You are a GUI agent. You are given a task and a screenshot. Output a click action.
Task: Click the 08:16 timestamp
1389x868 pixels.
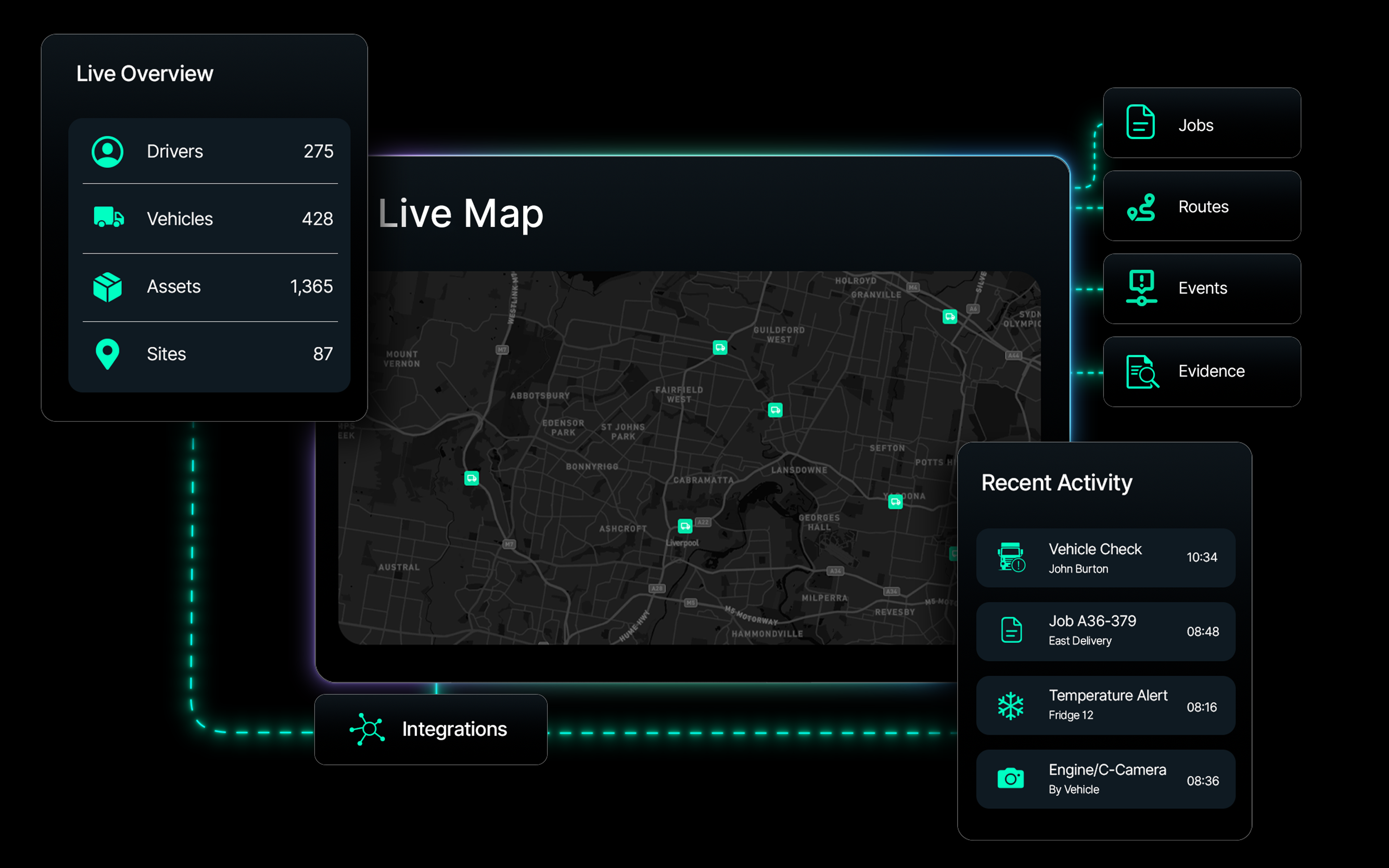coord(1202,707)
